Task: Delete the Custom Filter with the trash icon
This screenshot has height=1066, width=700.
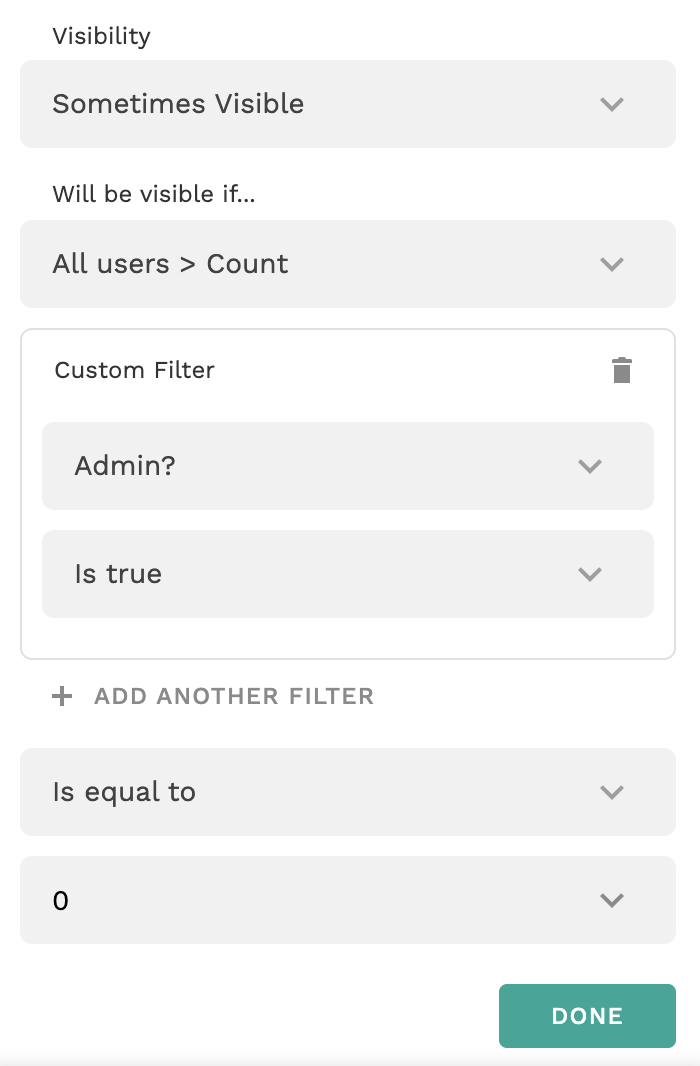Action: click(622, 370)
